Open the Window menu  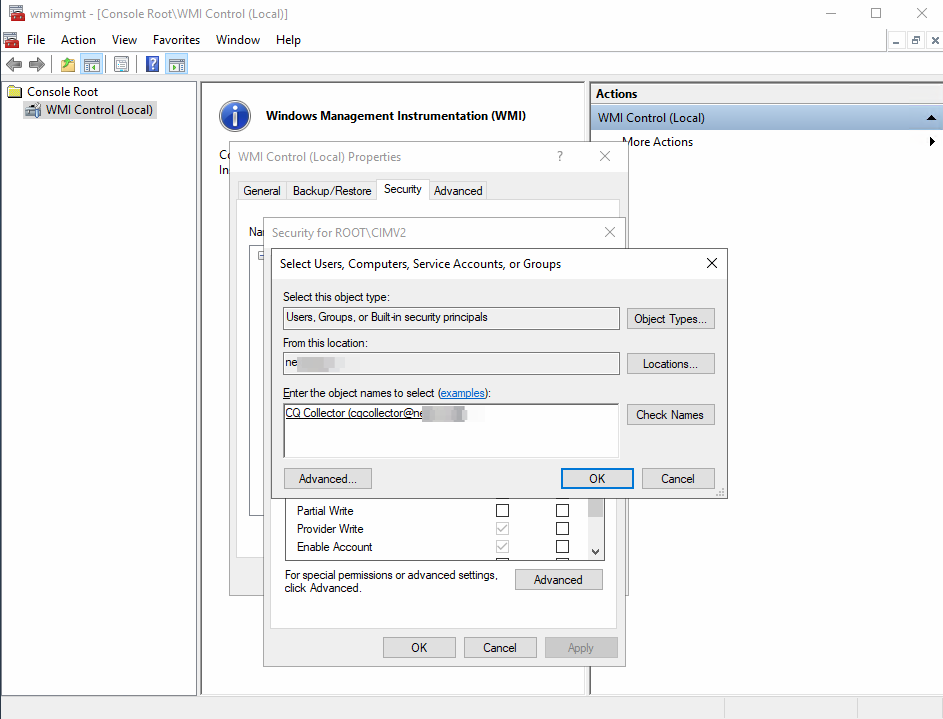click(x=238, y=40)
